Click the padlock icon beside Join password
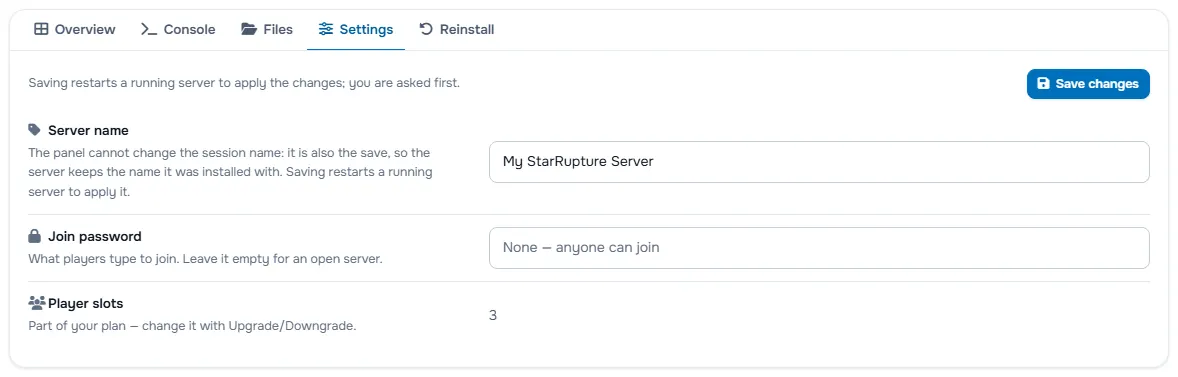 tap(35, 236)
